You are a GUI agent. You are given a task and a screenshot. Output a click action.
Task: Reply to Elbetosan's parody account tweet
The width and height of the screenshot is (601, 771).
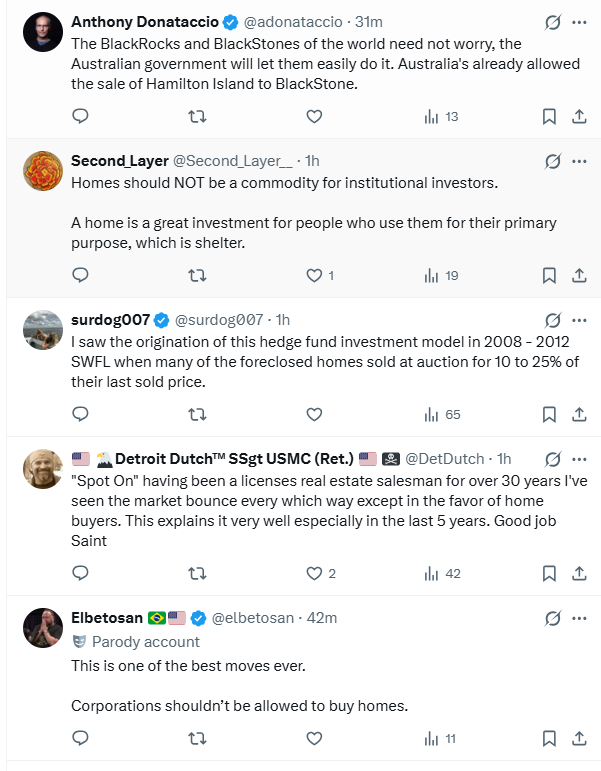(x=81, y=739)
